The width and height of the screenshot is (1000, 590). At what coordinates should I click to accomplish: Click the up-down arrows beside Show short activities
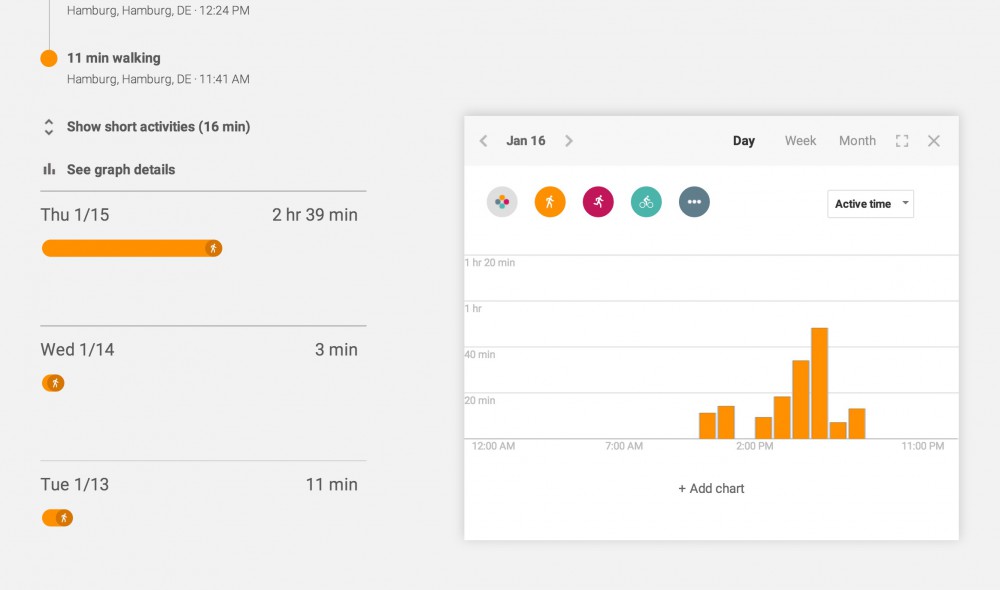click(49, 127)
